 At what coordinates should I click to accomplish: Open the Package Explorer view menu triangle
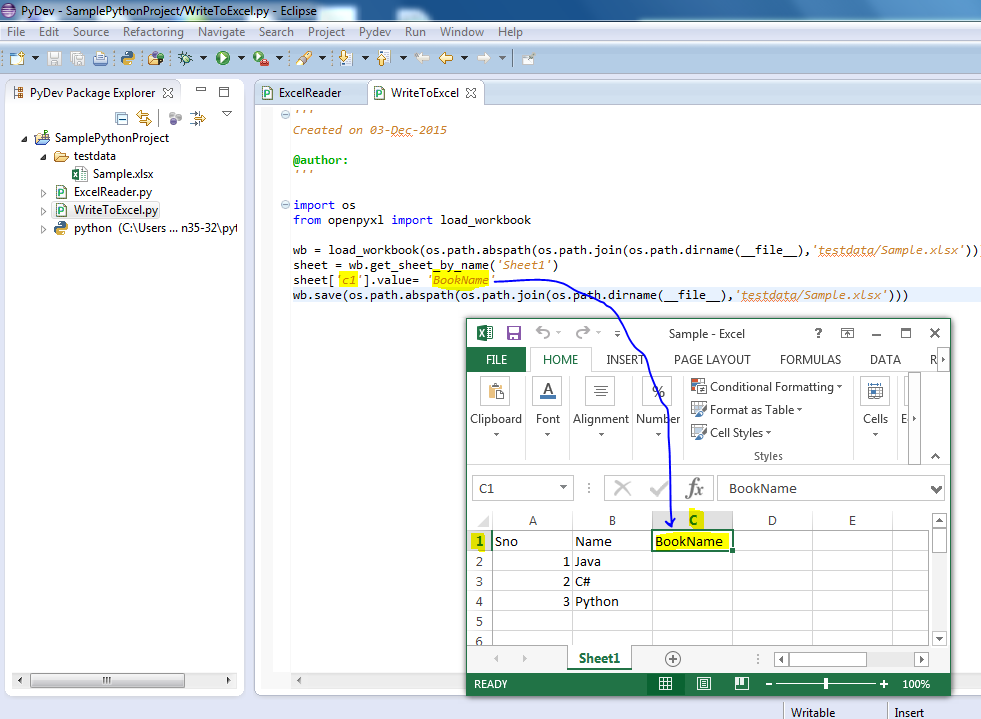click(226, 114)
